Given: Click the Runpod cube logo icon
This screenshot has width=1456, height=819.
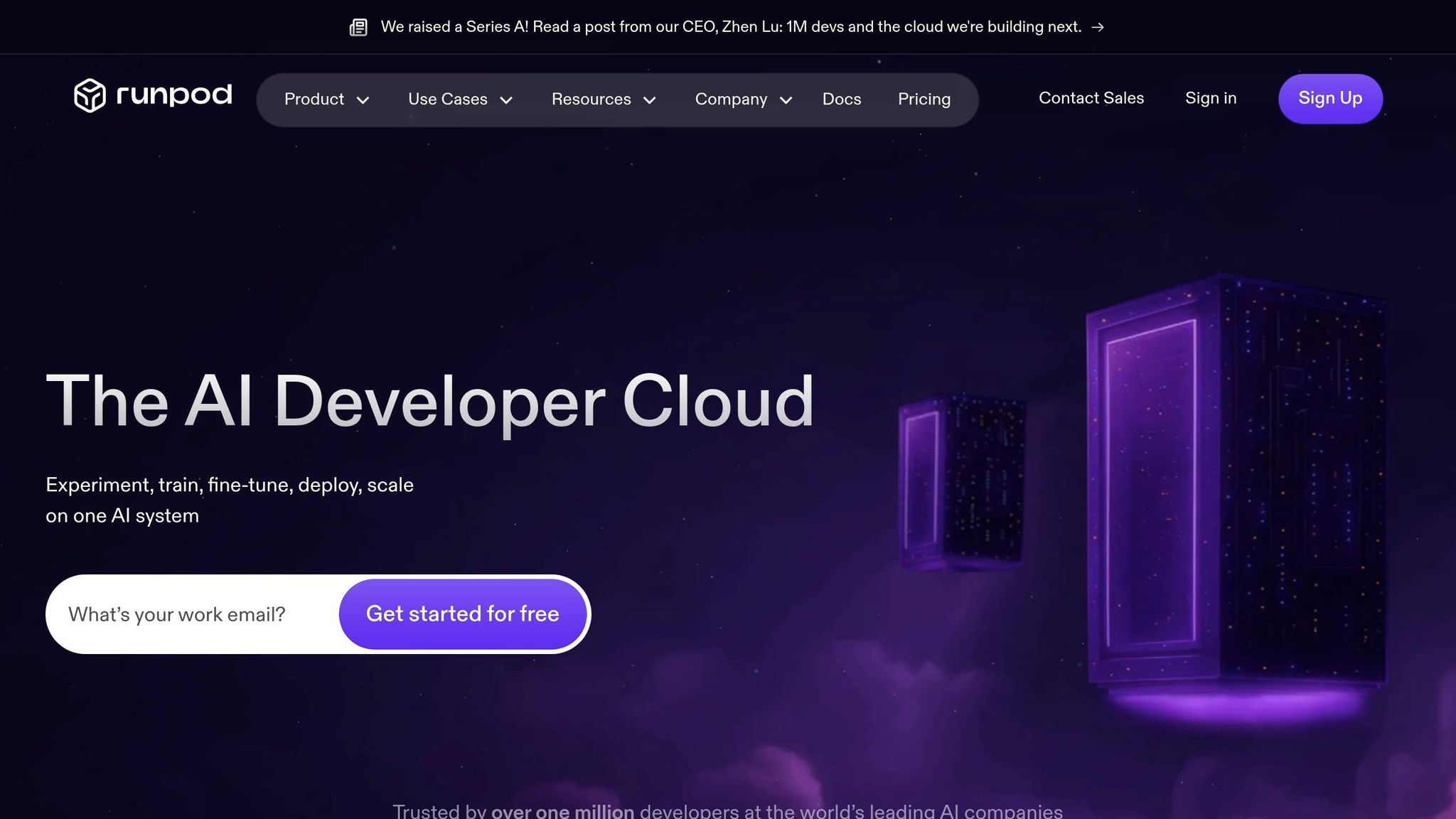Looking at the screenshot, I should [x=90, y=95].
